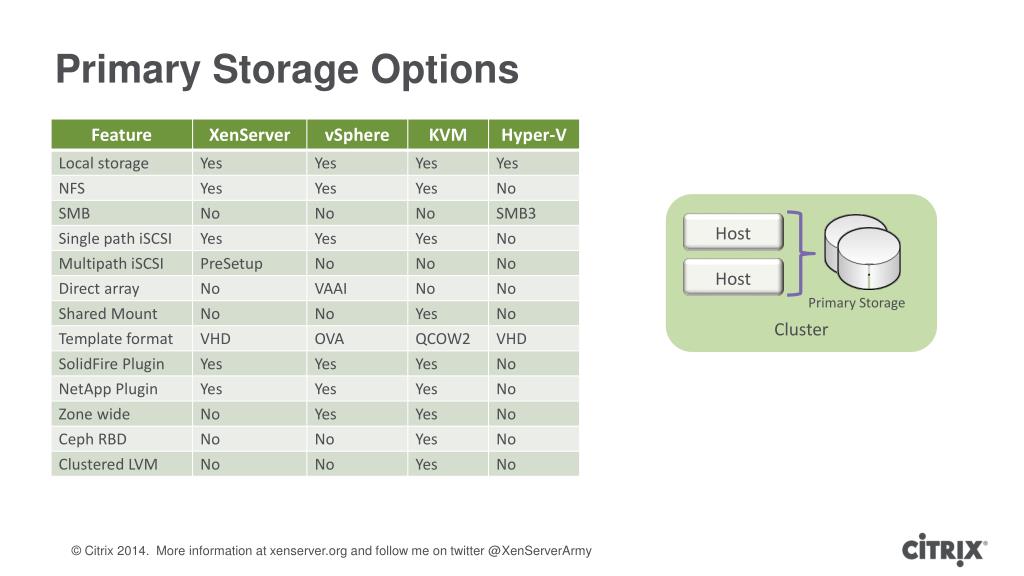The width and height of the screenshot is (1024, 576).
Task: Select the SMB3 cell
Action: click(534, 214)
